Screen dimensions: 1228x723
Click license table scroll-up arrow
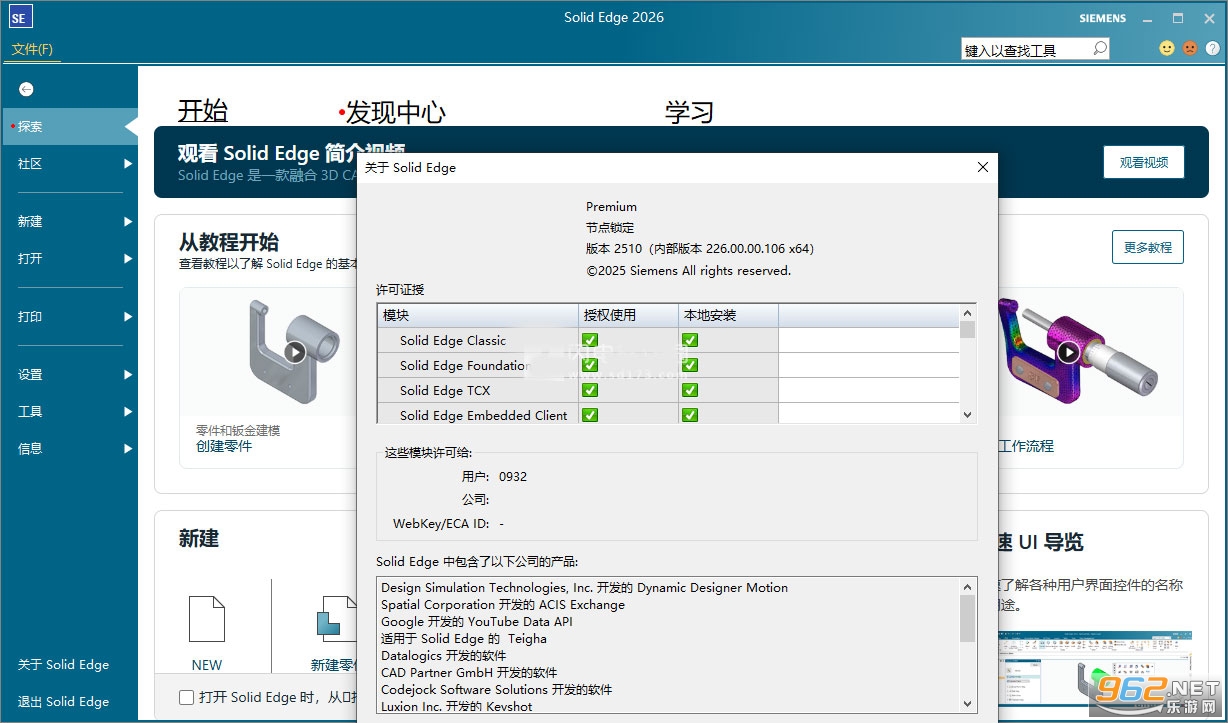[x=967, y=313]
